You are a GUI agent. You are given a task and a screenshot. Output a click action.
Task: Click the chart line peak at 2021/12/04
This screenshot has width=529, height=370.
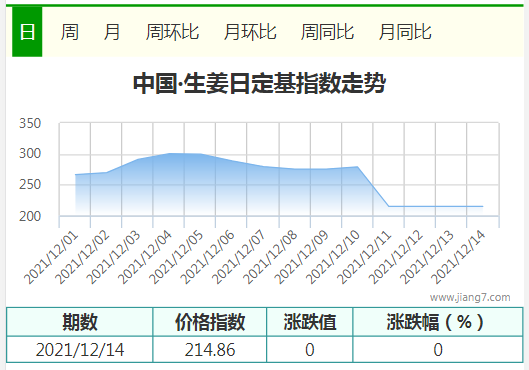169,153
